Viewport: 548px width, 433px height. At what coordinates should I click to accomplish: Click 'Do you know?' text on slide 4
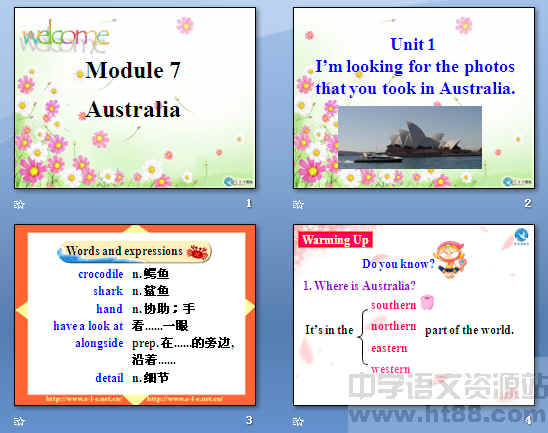click(398, 264)
